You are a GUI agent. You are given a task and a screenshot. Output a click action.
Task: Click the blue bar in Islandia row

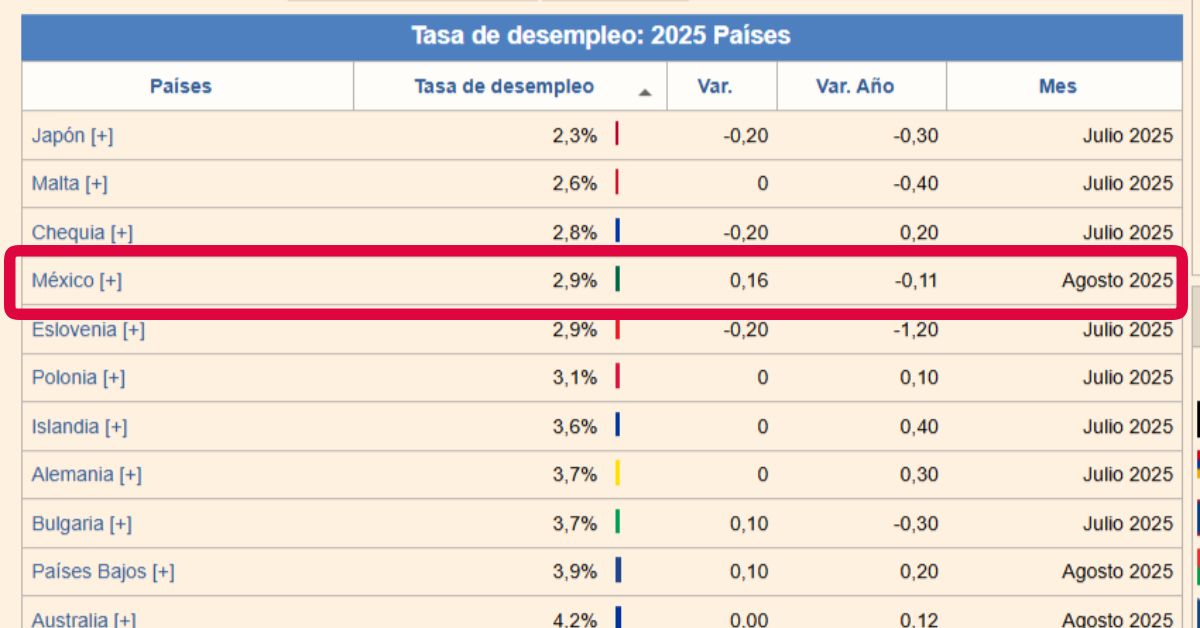[617, 425]
